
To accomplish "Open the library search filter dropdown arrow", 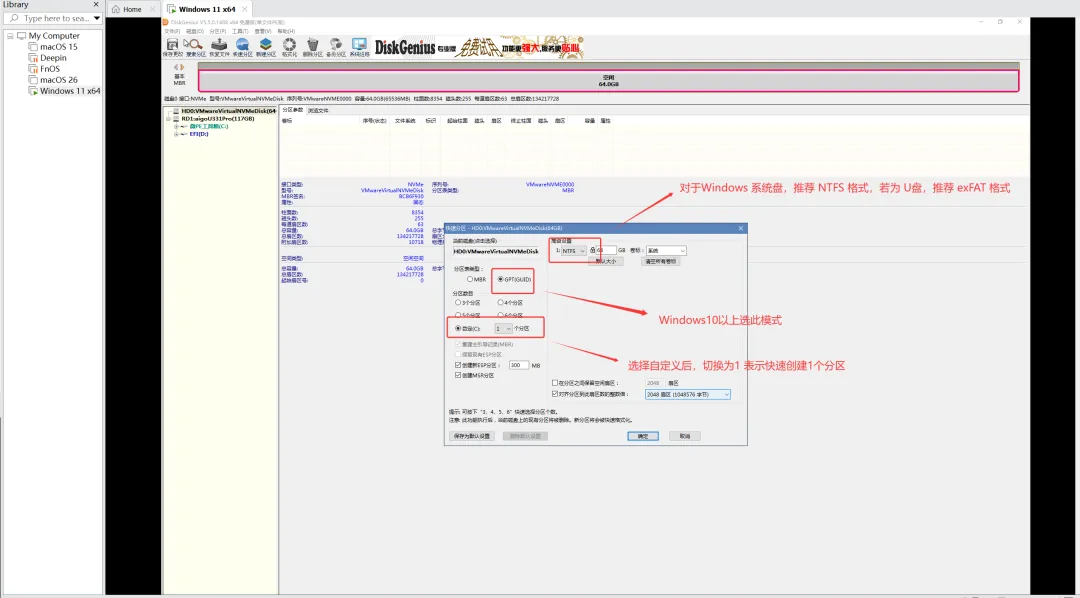I will (x=96, y=19).
